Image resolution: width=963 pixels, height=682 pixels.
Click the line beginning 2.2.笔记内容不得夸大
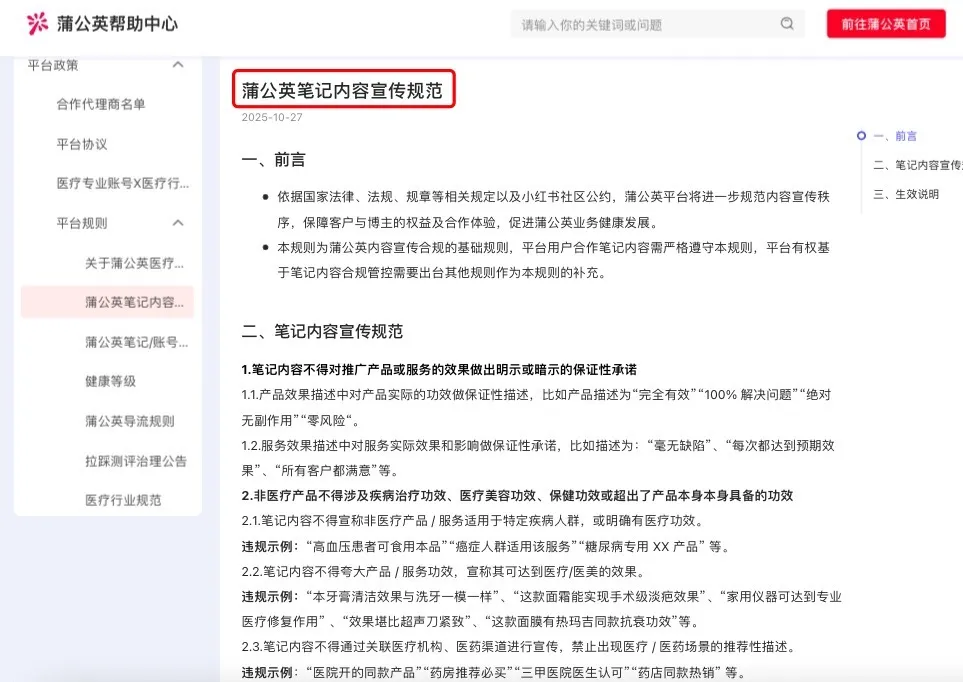443,571
